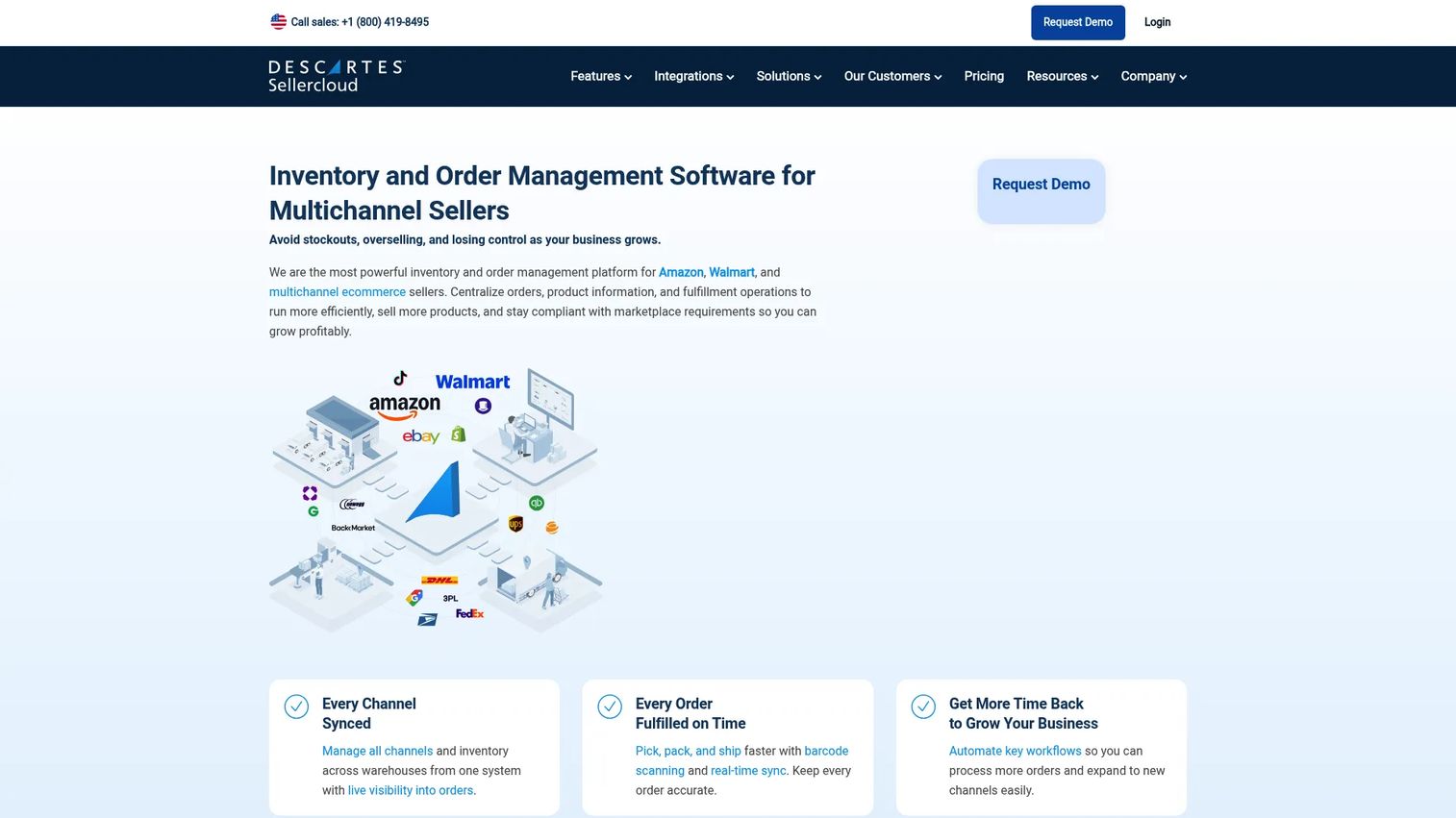Open the Walmart link in the intro paragraph
Screen dimensions: 1456x818
(732, 272)
